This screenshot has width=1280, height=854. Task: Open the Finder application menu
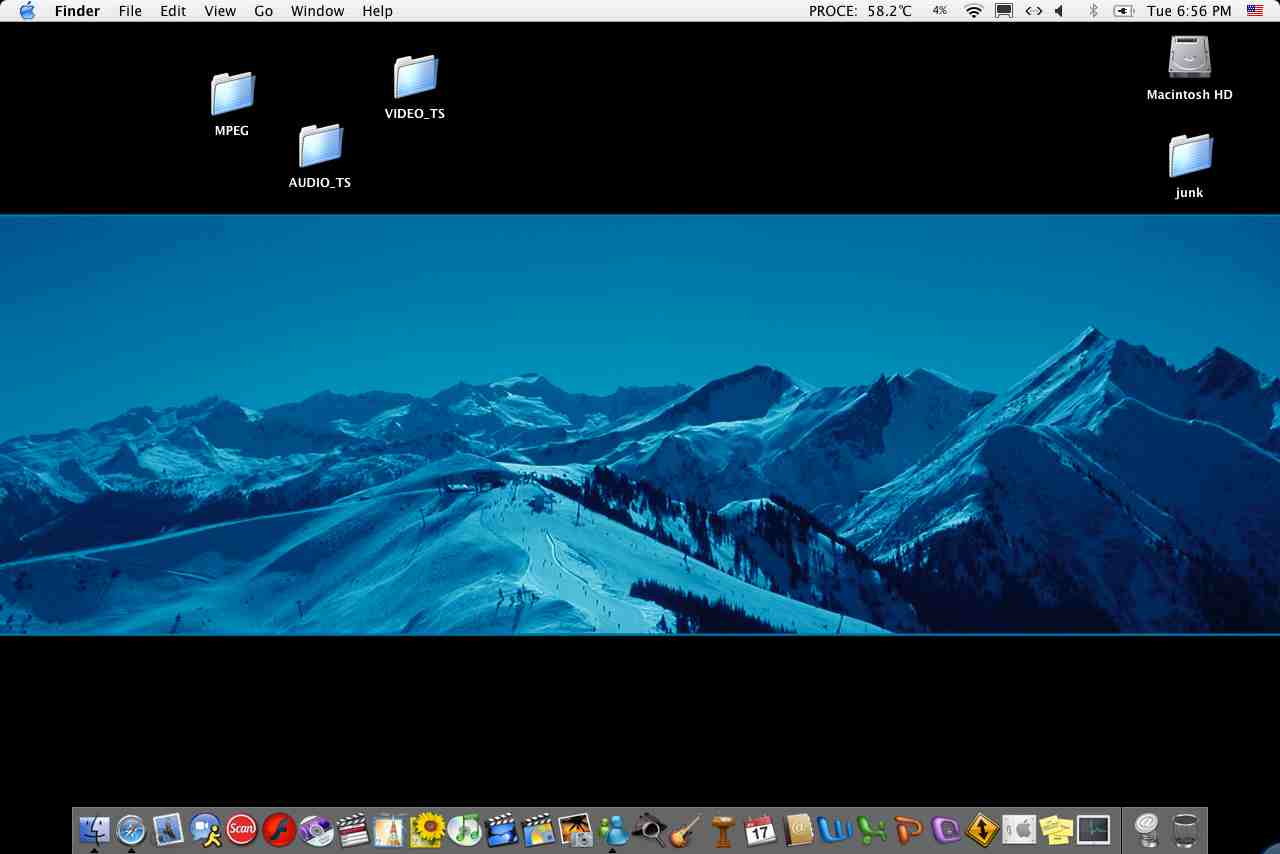click(x=77, y=11)
